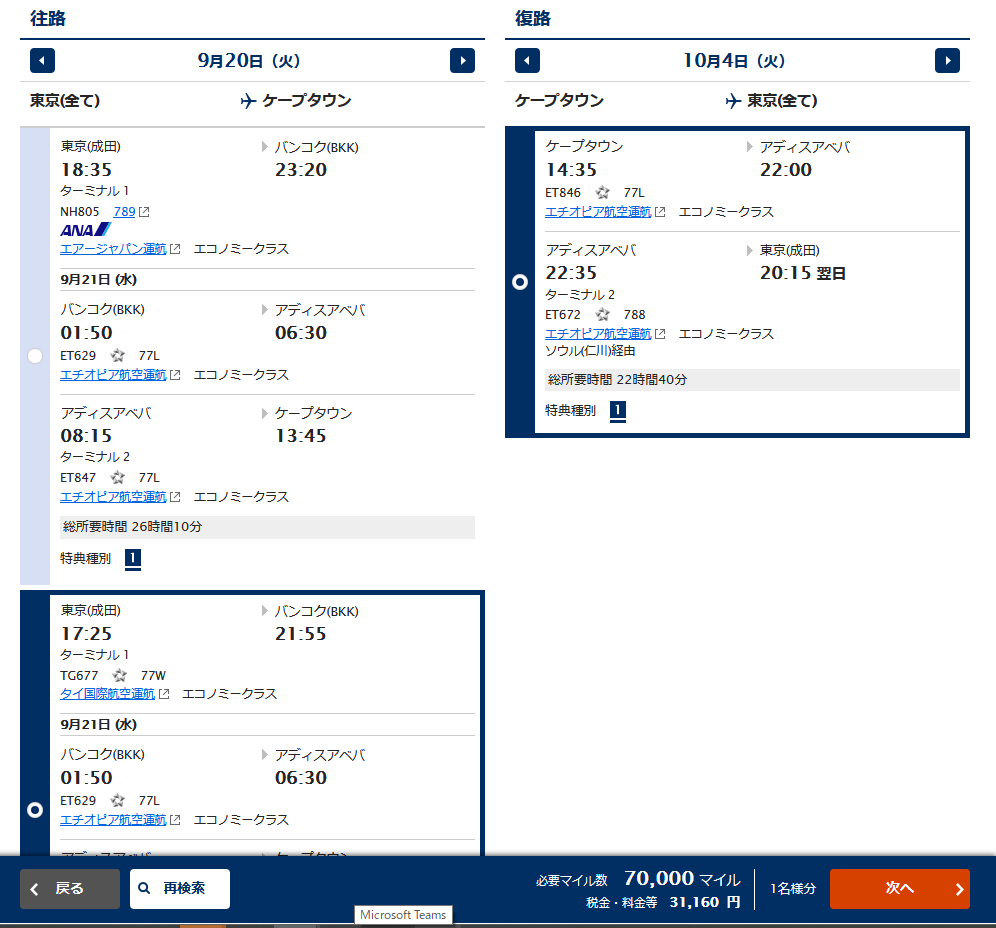Open エアージャパン運航 operator link
996x928 pixels.
point(113,249)
